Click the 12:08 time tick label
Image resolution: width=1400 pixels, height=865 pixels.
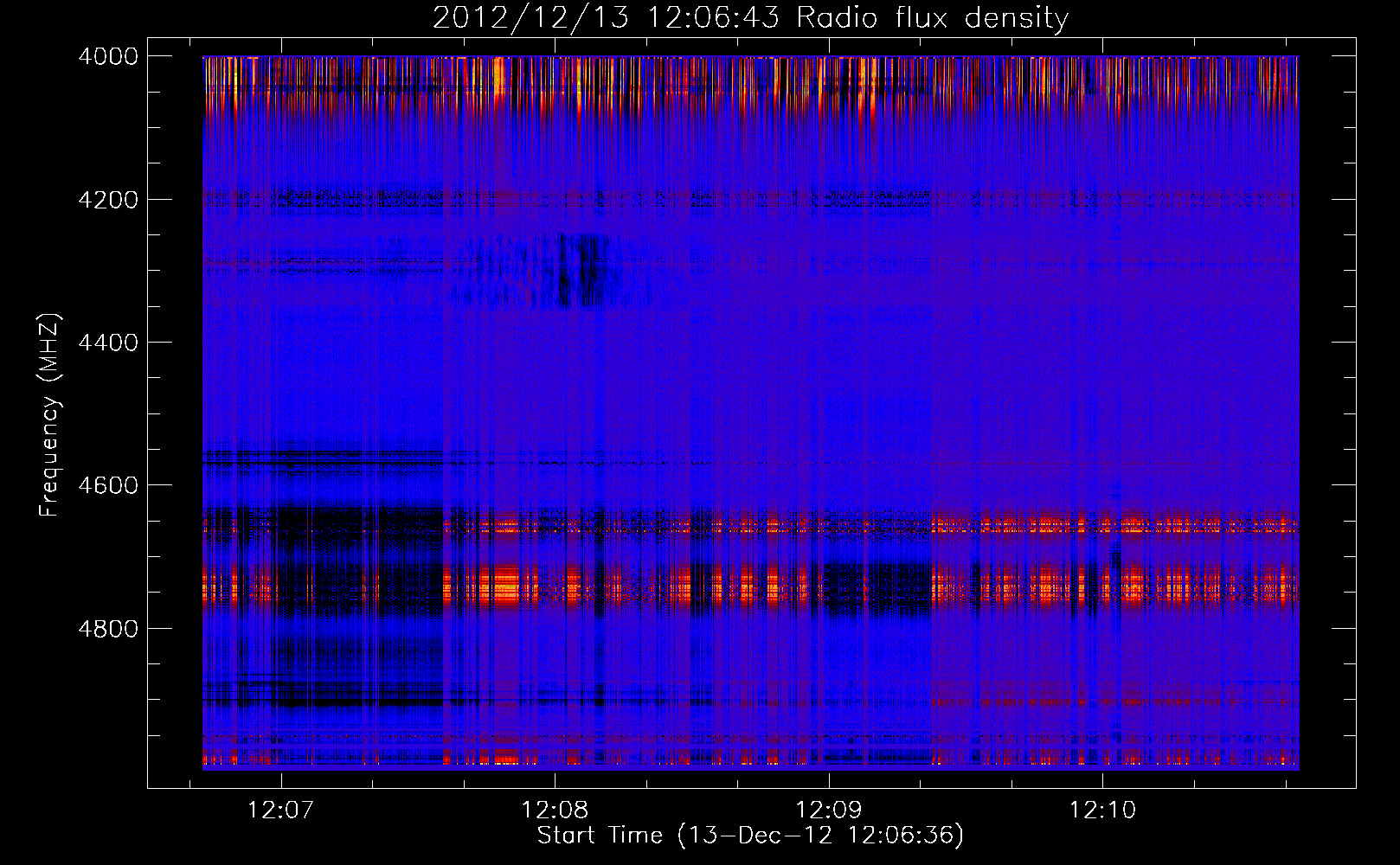coord(555,811)
